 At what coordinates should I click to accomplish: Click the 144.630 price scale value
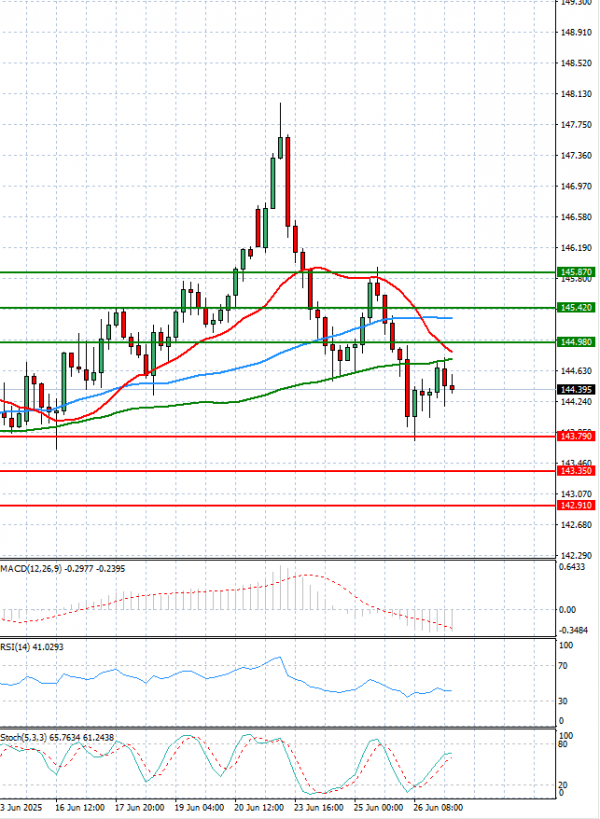click(x=576, y=371)
